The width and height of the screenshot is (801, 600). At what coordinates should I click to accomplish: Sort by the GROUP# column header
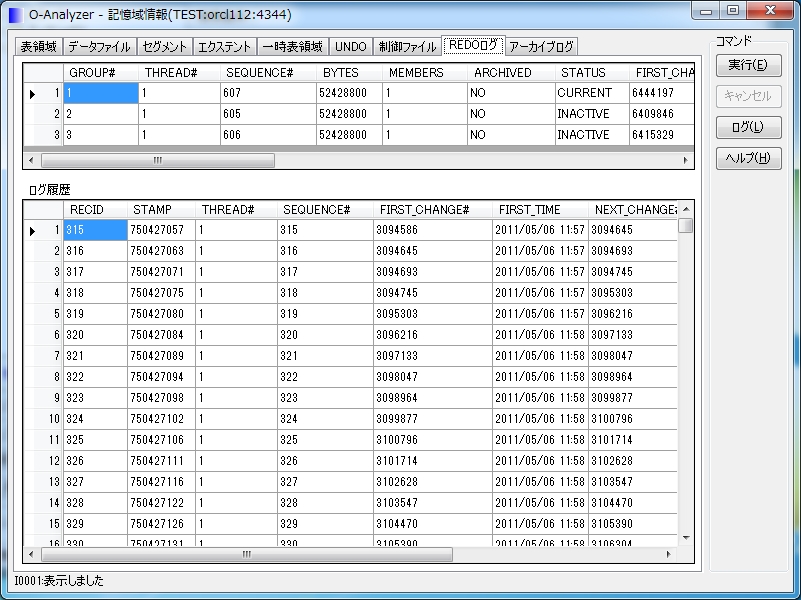pos(101,73)
